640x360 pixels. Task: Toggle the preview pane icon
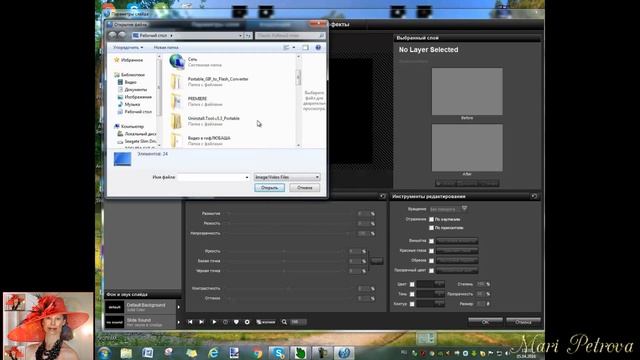tap(305, 48)
